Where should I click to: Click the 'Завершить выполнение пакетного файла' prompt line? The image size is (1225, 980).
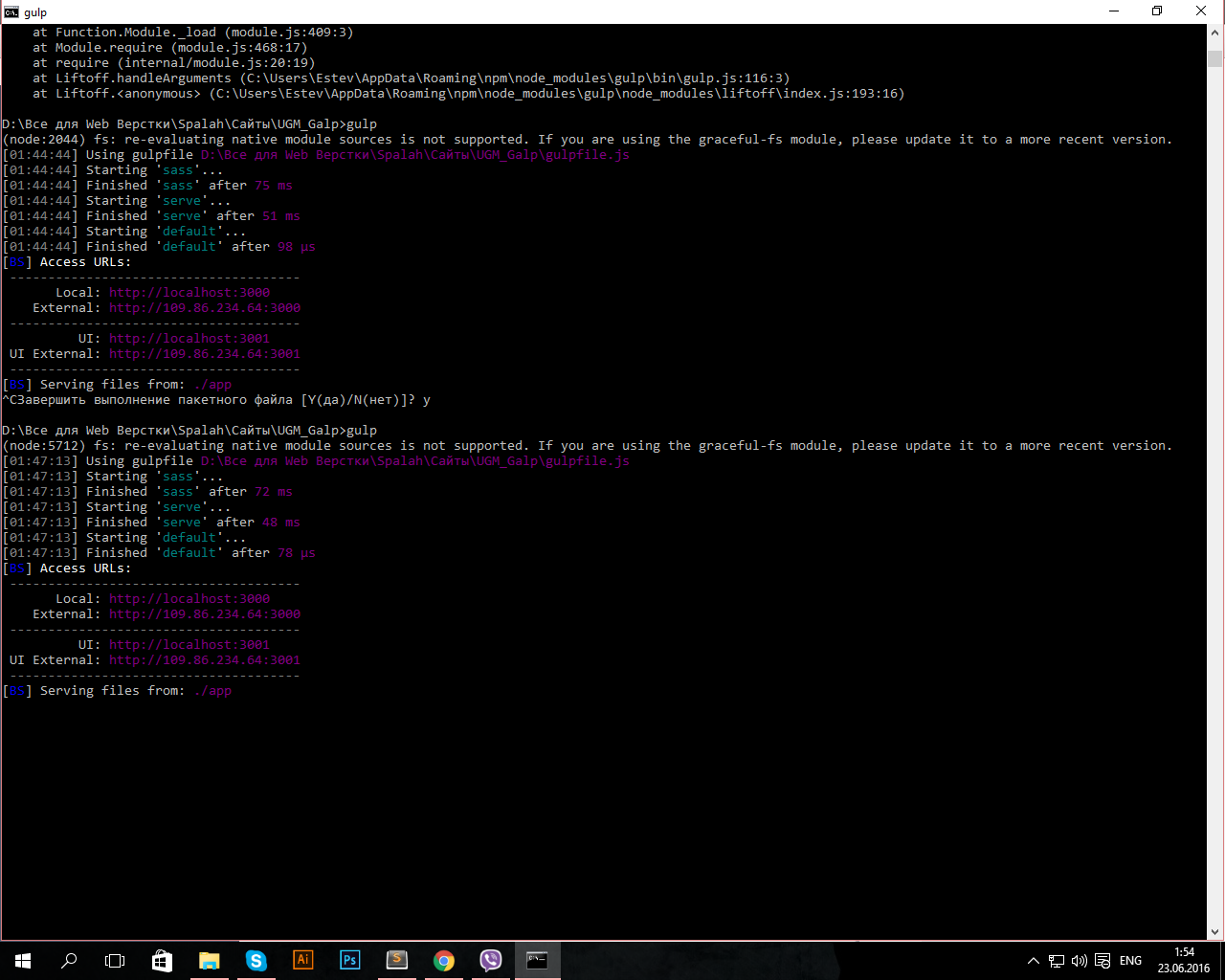[216, 400]
